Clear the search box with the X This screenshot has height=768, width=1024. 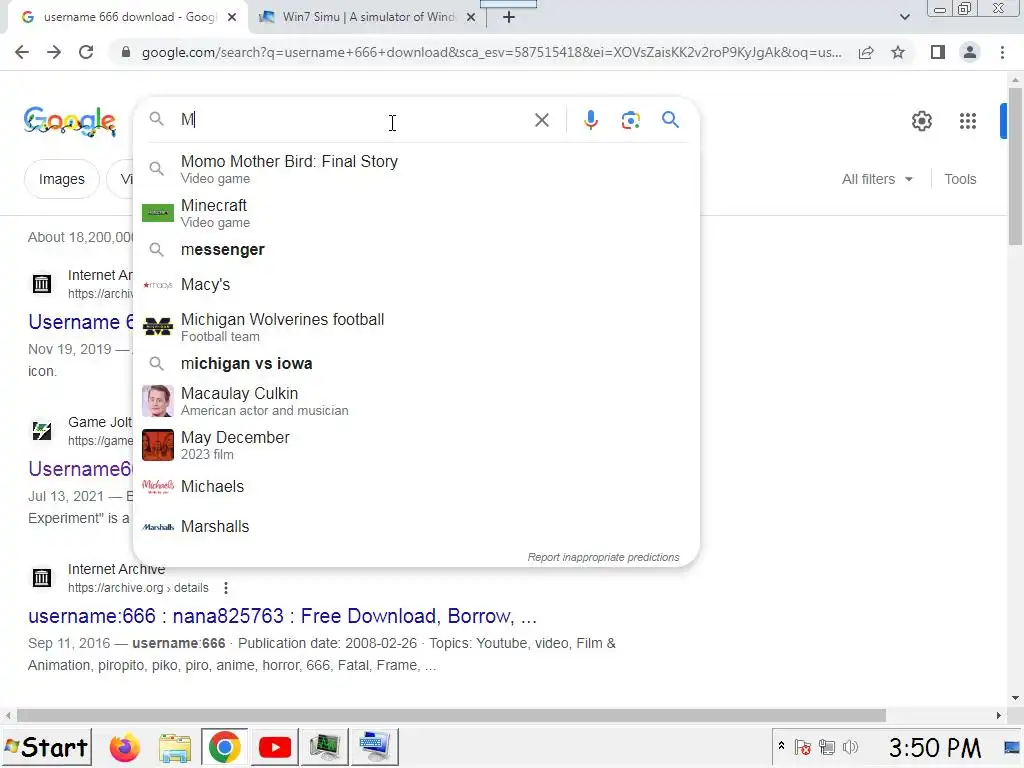pos(541,120)
